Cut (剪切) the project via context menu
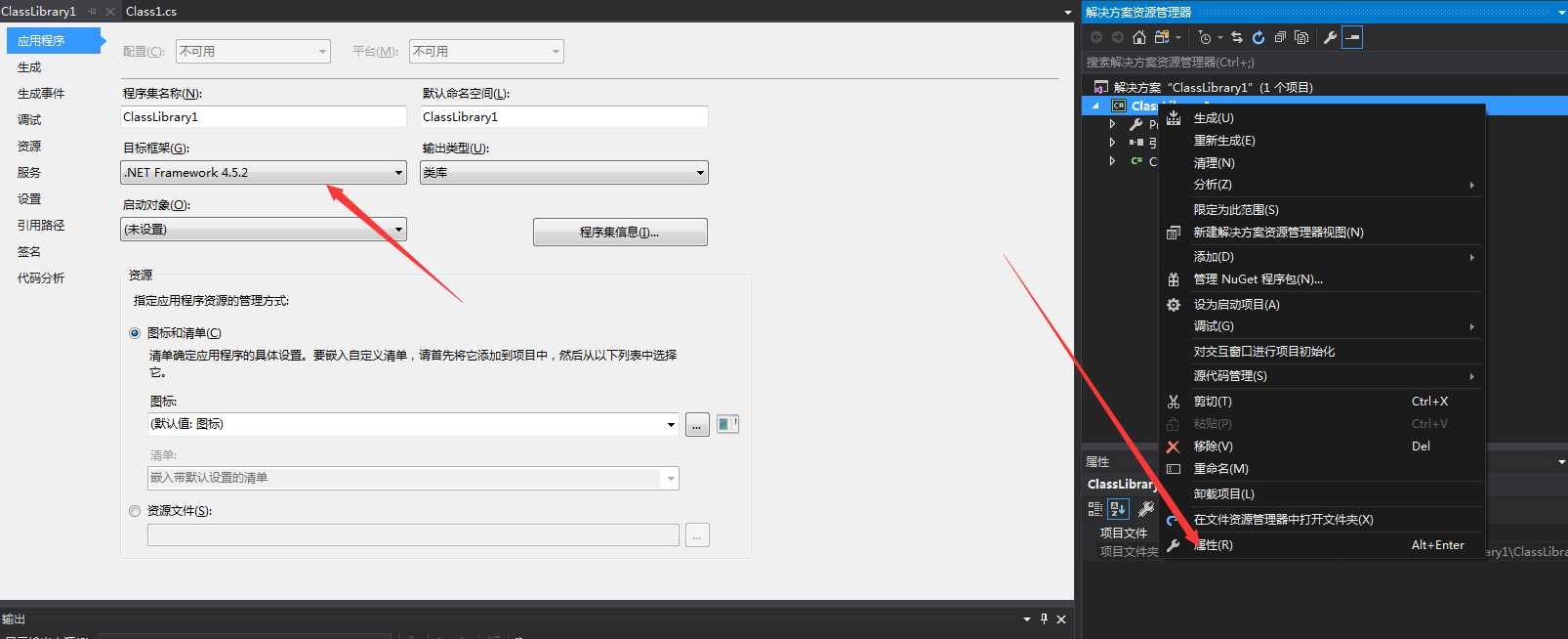The image size is (1568, 639). click(x=1321, y=402)
